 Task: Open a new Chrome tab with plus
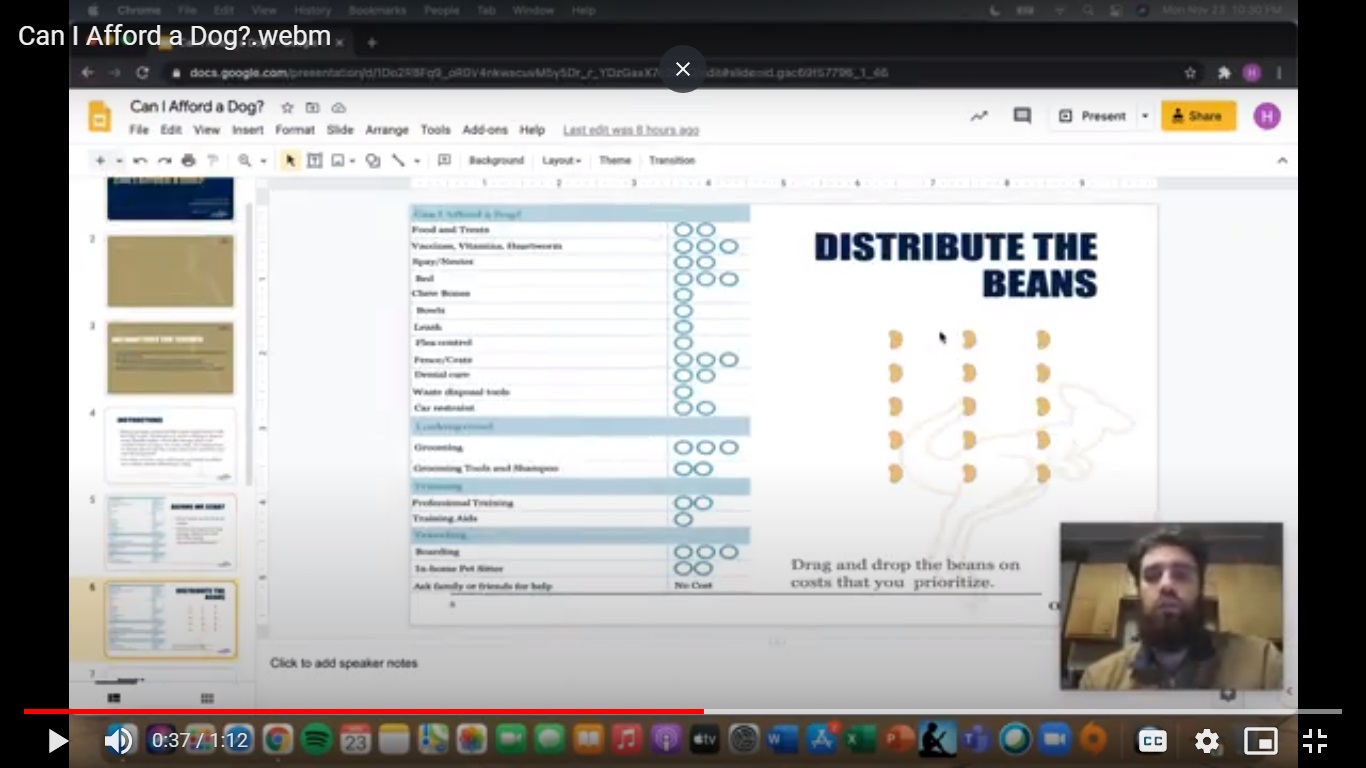(x=372, y=43)
